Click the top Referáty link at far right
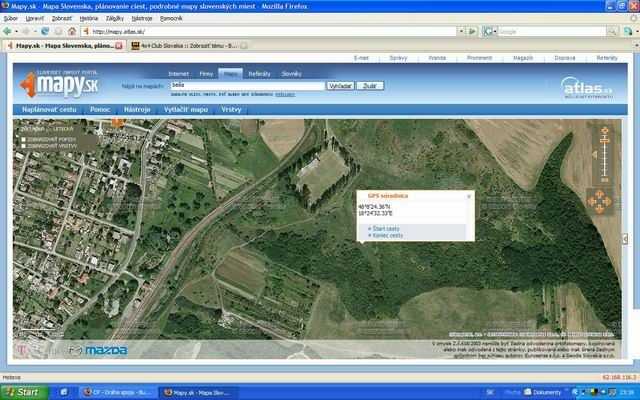Image resolution: width=640 pixels, height=400 pixels. [x=607, y=58]
